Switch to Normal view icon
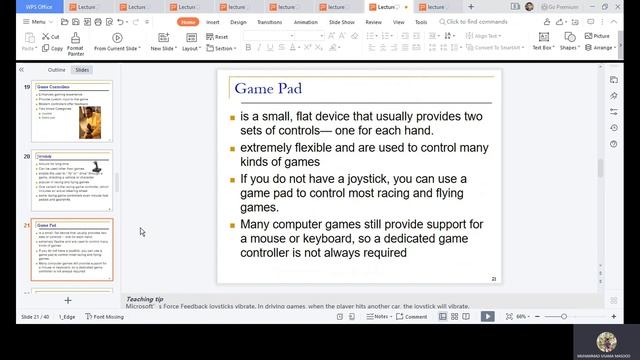640x360 pixels. pos(443,316)
